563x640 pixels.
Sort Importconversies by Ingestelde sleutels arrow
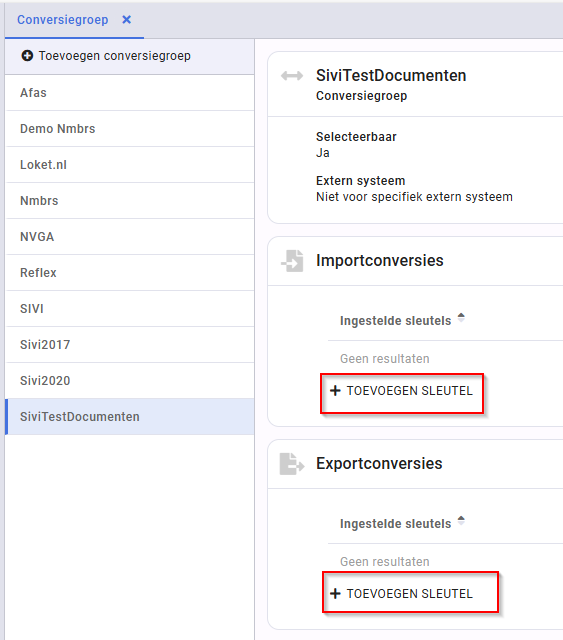(461, 318)
